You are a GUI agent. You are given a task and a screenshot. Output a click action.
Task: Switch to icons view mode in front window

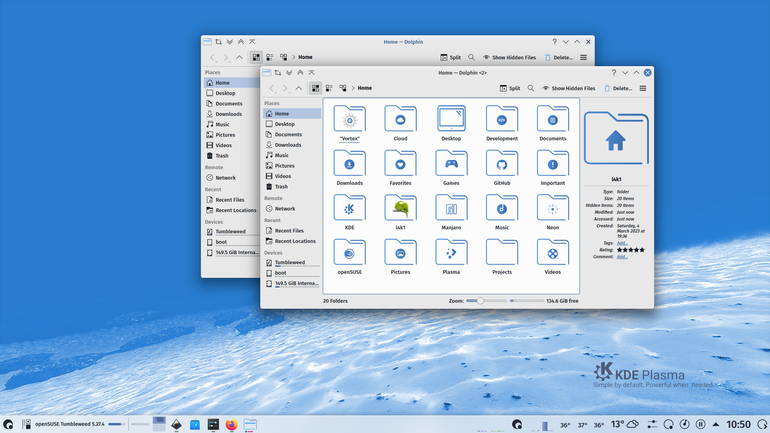(315, 88)
